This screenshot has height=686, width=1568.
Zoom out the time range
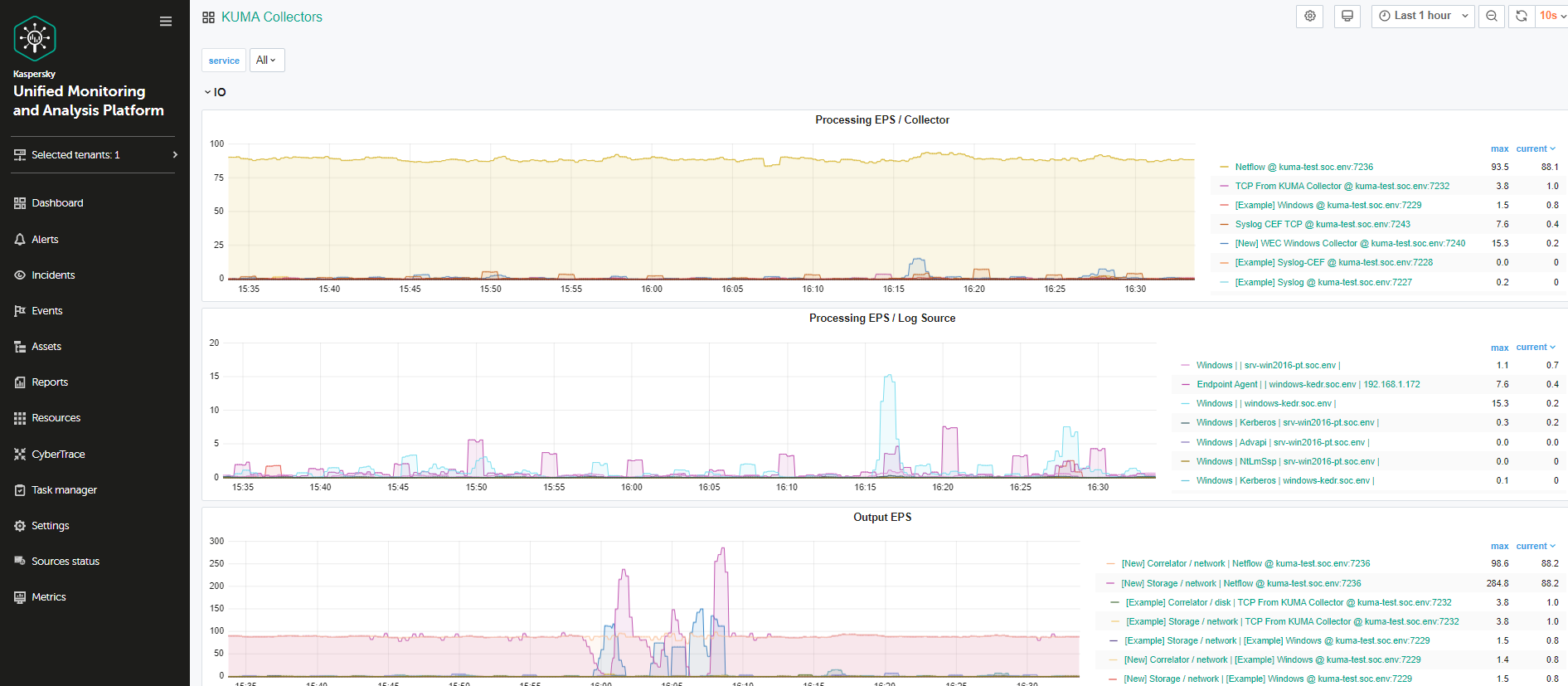[x=1492, y=16]
